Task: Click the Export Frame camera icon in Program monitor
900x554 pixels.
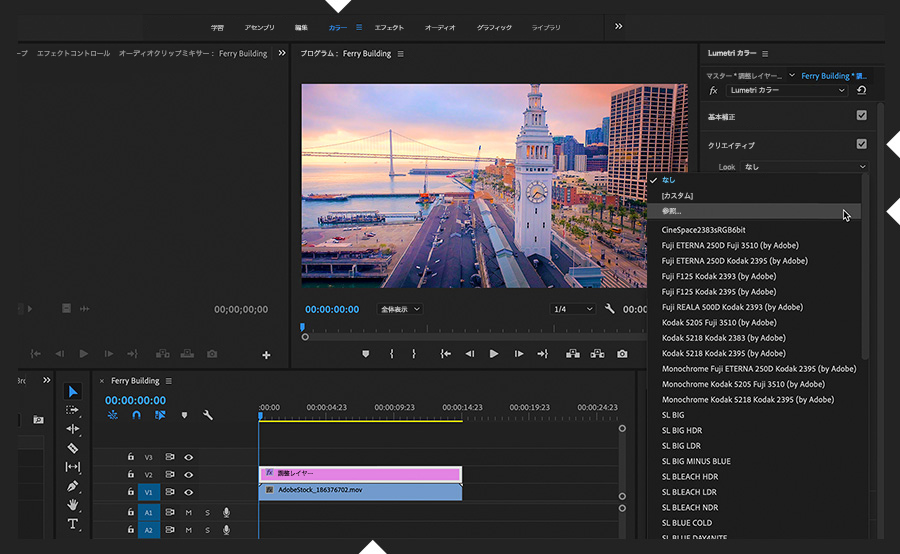Action: point(622,354)
